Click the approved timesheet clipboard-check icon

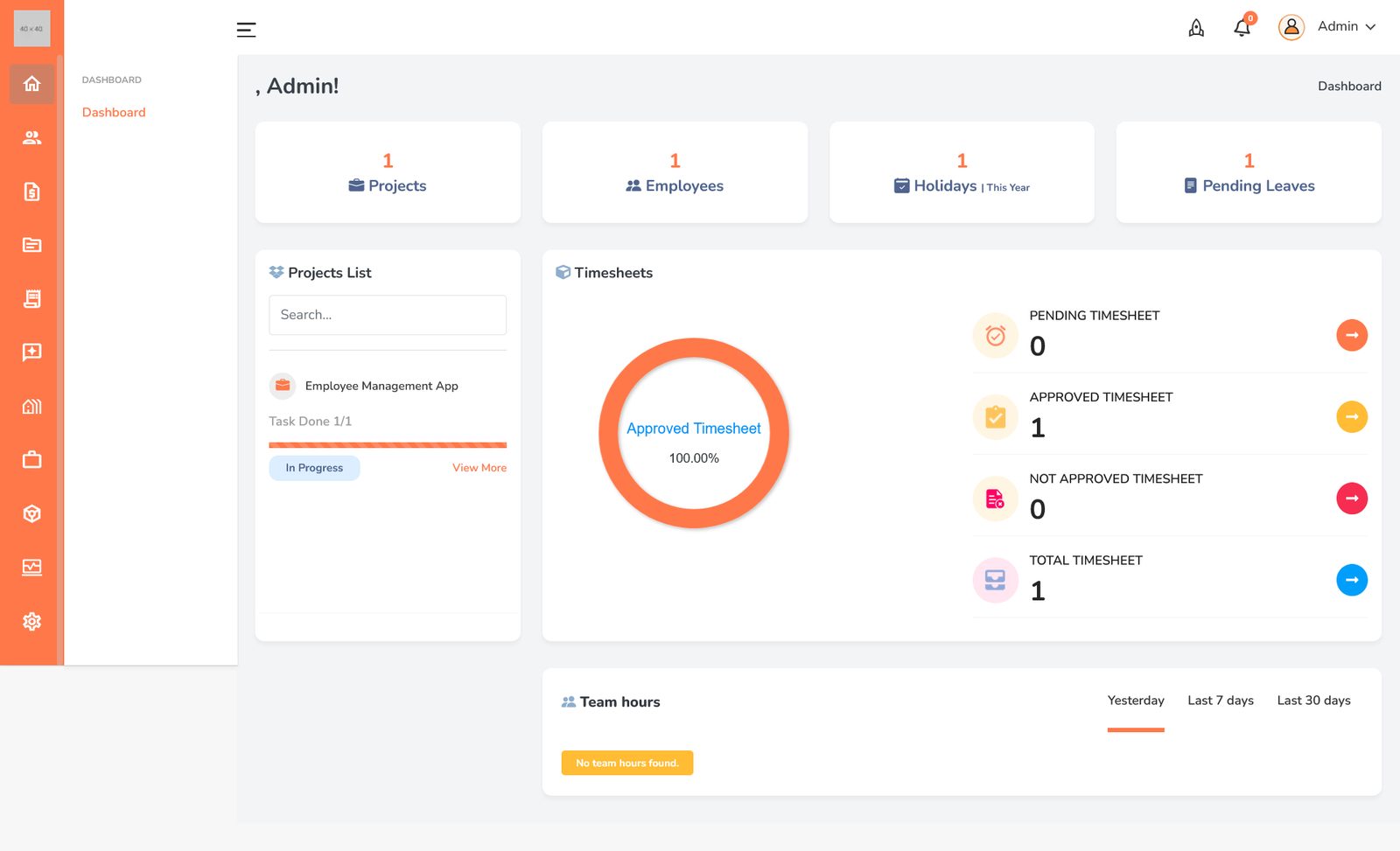coord(996,417)
